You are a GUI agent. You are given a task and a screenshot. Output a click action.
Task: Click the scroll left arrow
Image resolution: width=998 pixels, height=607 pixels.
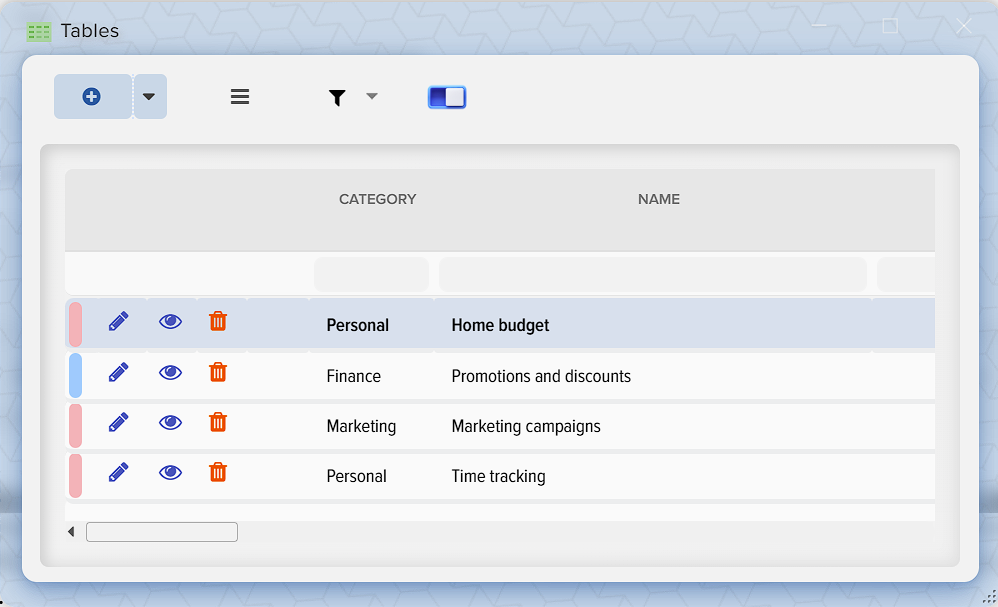click(71, 532)
